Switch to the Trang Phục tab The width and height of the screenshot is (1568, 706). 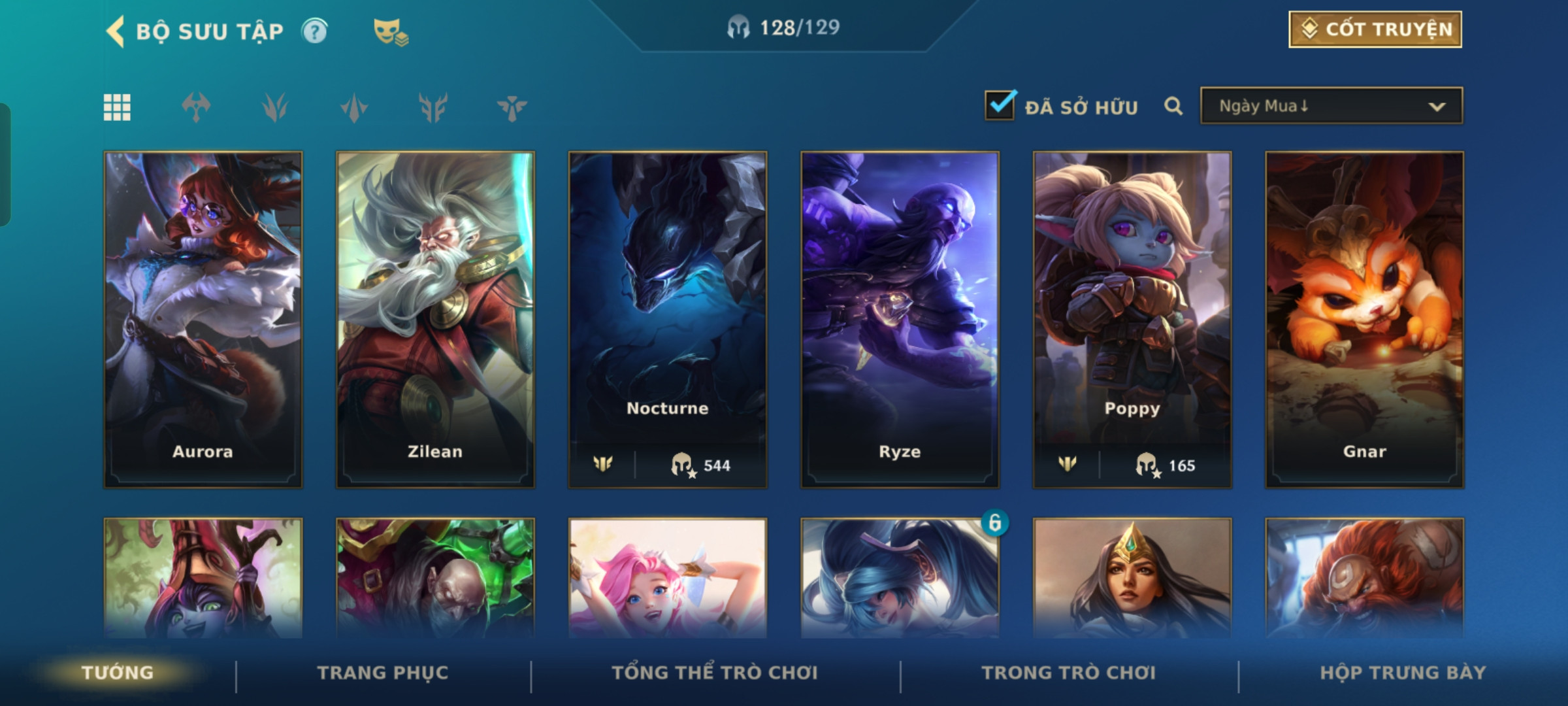pos(383,673)
